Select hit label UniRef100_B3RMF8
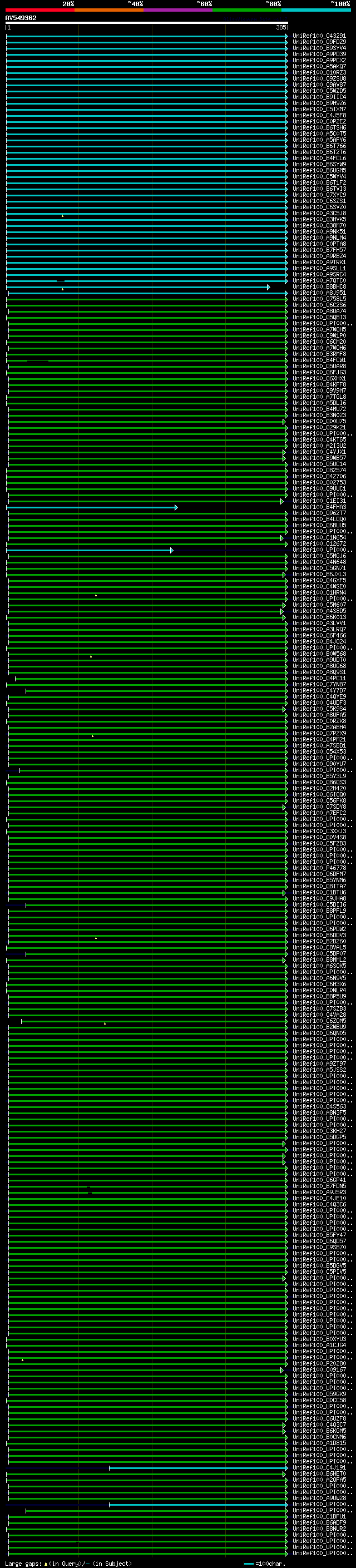 319,354
